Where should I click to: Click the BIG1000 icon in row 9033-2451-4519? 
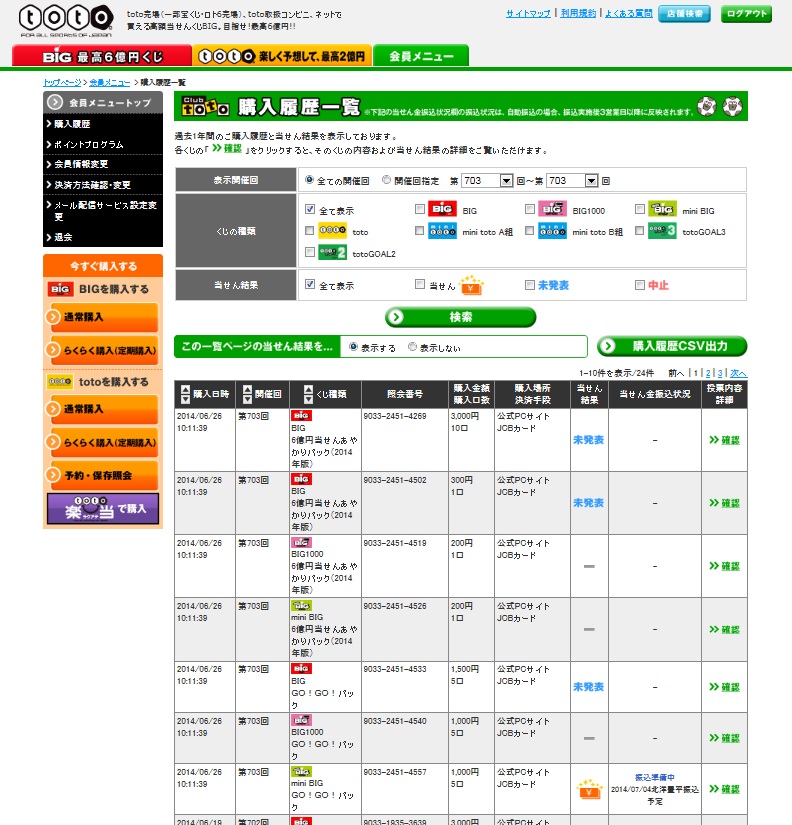(x=301, y=542)
